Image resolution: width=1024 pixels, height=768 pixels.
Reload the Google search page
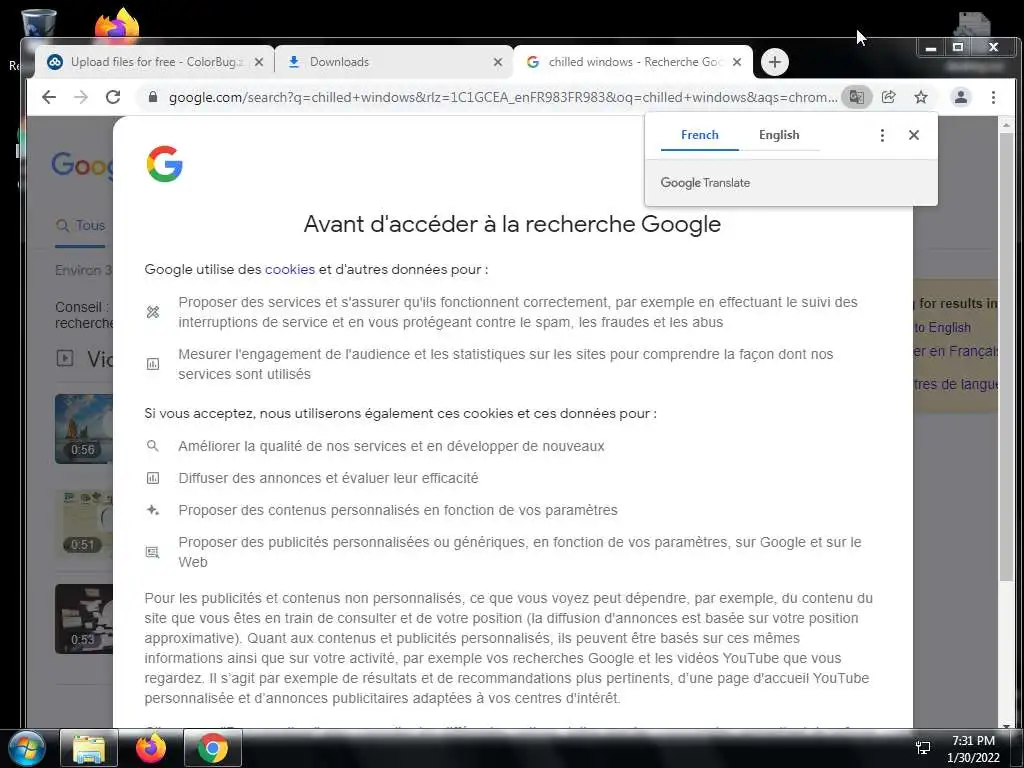113,97
